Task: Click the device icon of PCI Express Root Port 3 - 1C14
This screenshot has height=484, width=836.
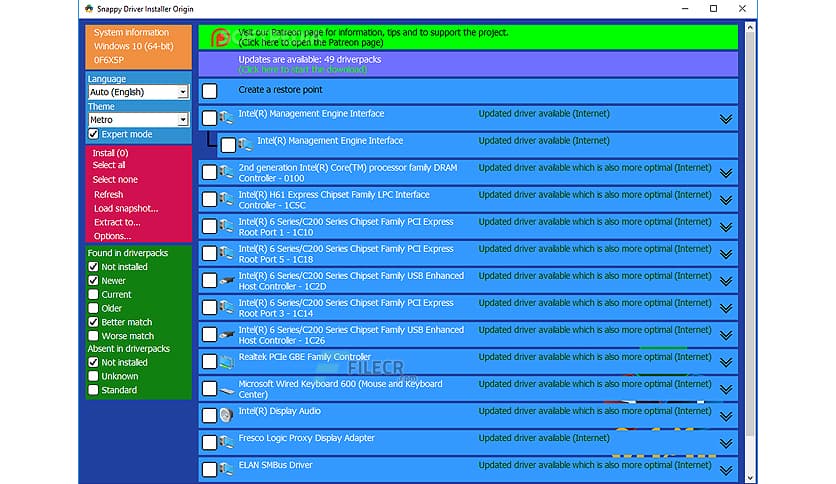Action: pos(226,307)
